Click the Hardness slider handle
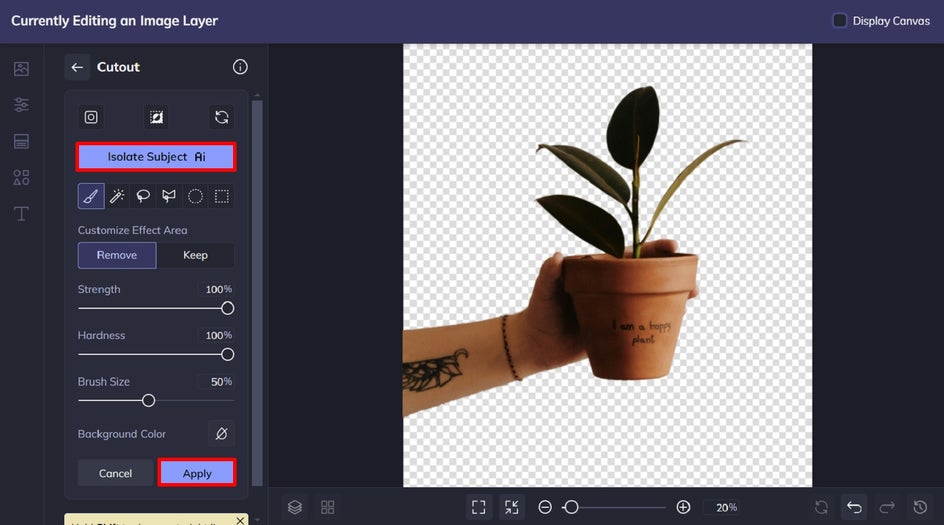This screenshot has height=525, width=944. click(x=228, y=355)
